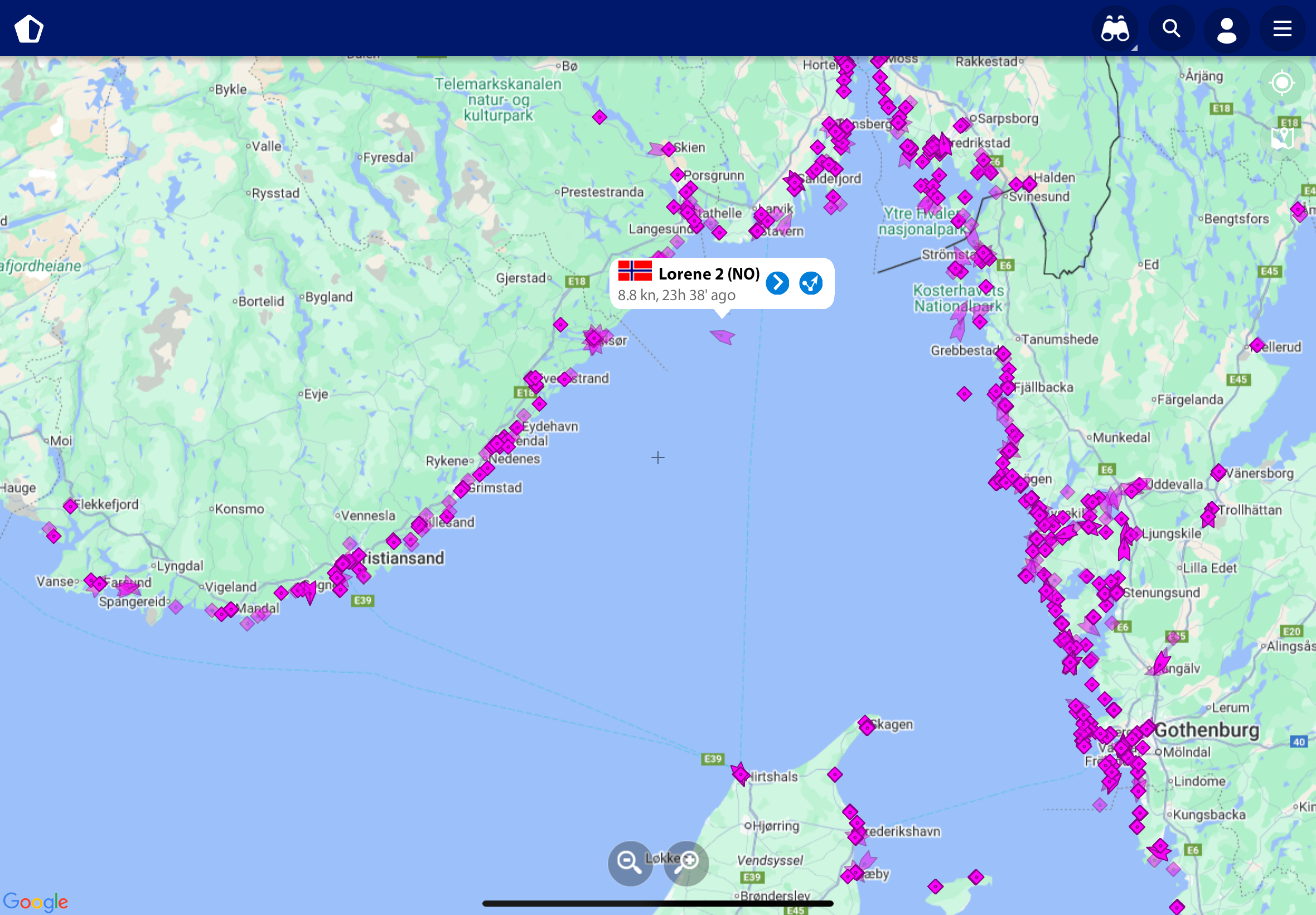The height and width of the screenshot is (915, 1316).
Task: Click the Lorene 2 (NO) vessel name
Action: pos(709,274)
